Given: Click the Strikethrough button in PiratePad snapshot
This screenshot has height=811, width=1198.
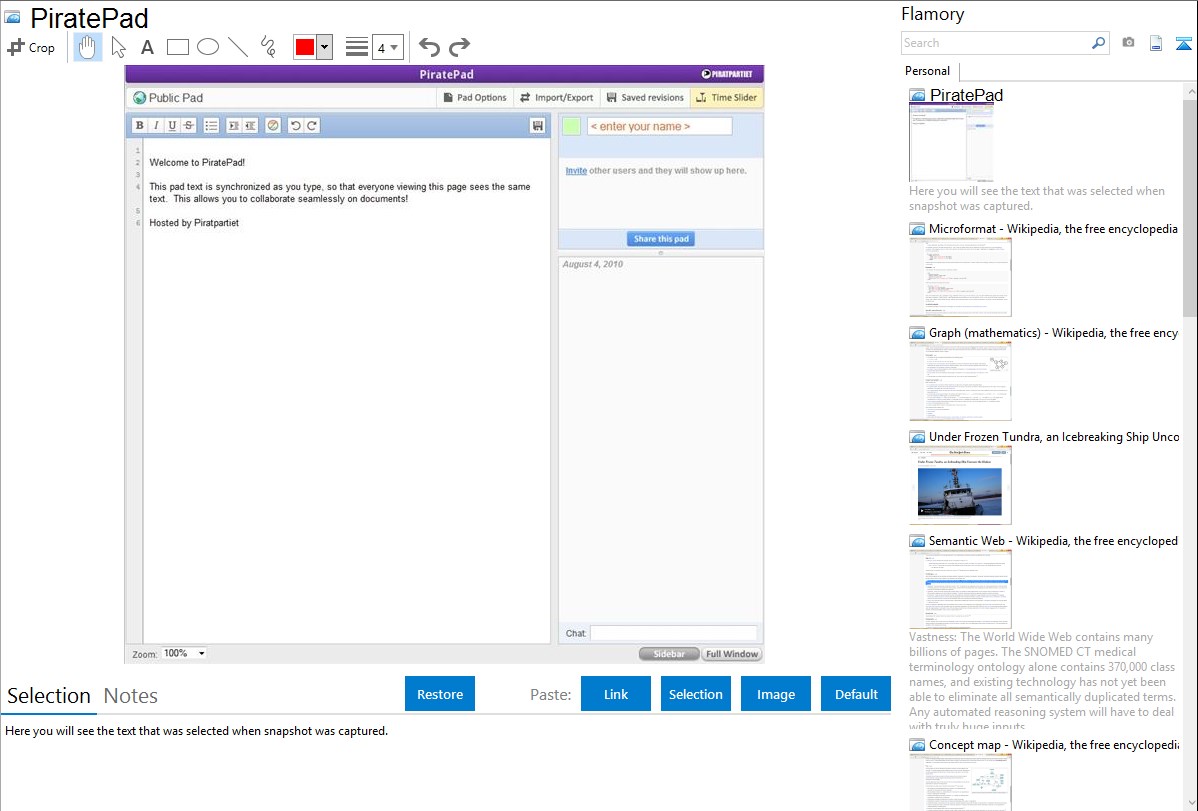Looking at the screenshot, I should click(x=189, y=125).
